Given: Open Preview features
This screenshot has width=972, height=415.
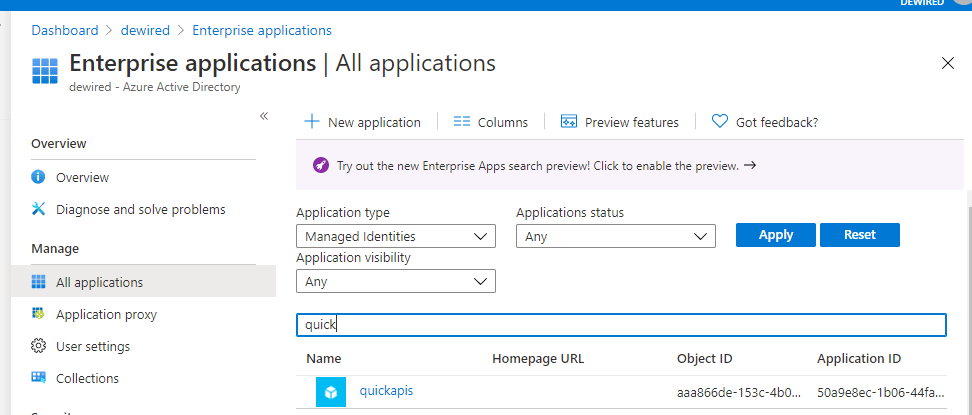Looking at the screenshot, I should [x=620, y=122].
